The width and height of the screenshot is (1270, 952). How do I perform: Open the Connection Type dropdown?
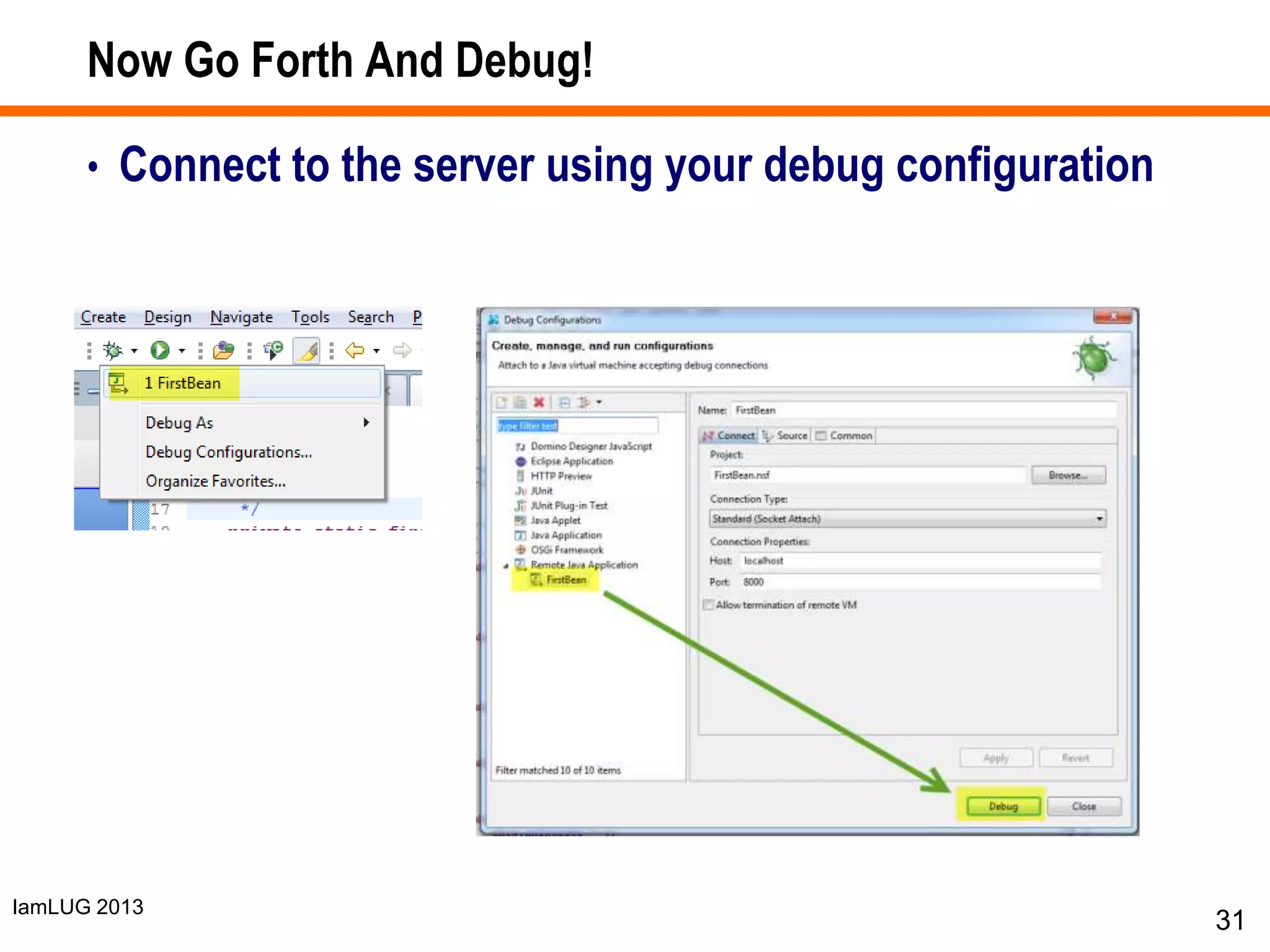(x=1099, y=519)
